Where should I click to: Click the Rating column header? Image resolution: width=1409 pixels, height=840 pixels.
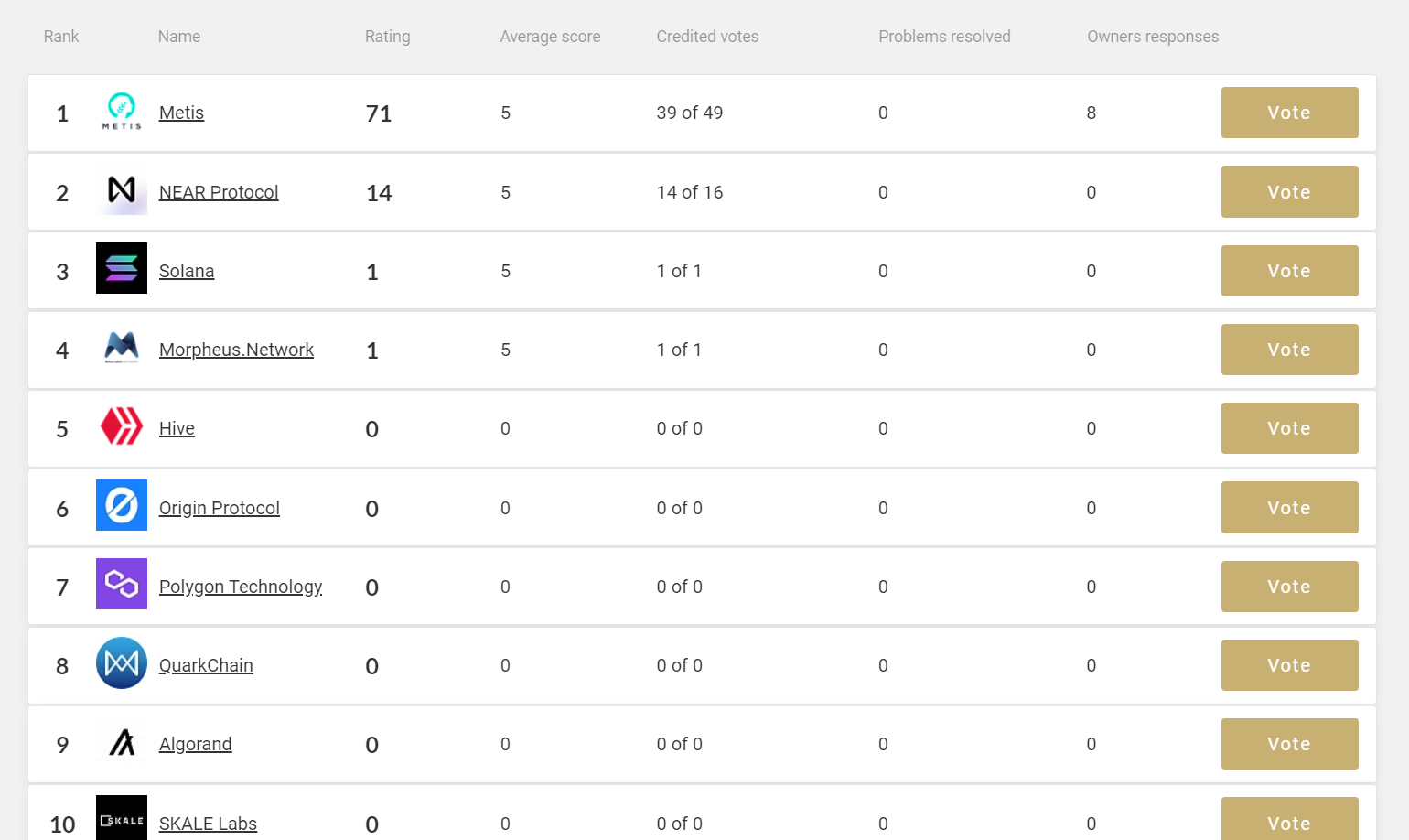point(388,37)
